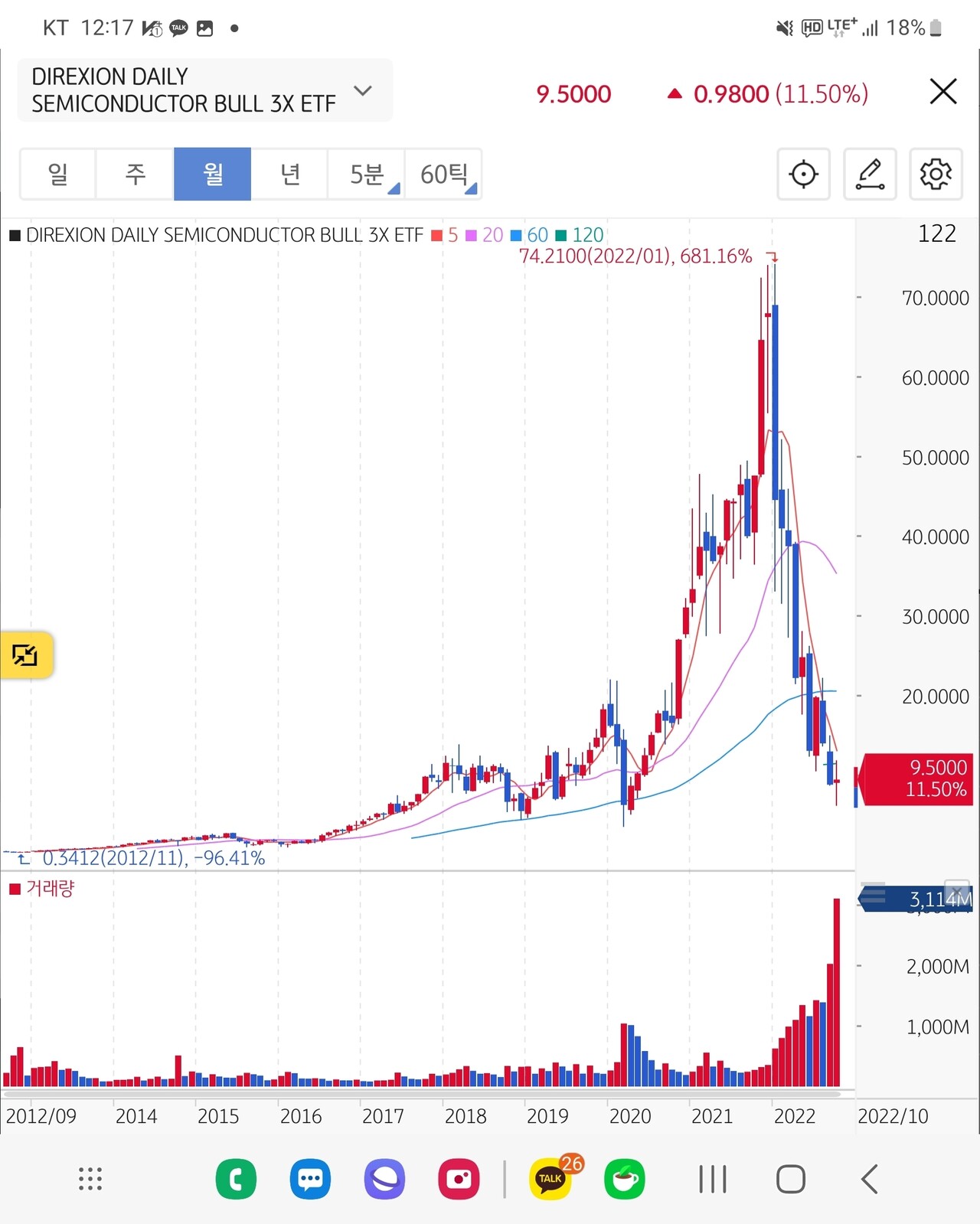Open chart settings gear icon
The image size is (980, 1224).
[x=936, y=175]
